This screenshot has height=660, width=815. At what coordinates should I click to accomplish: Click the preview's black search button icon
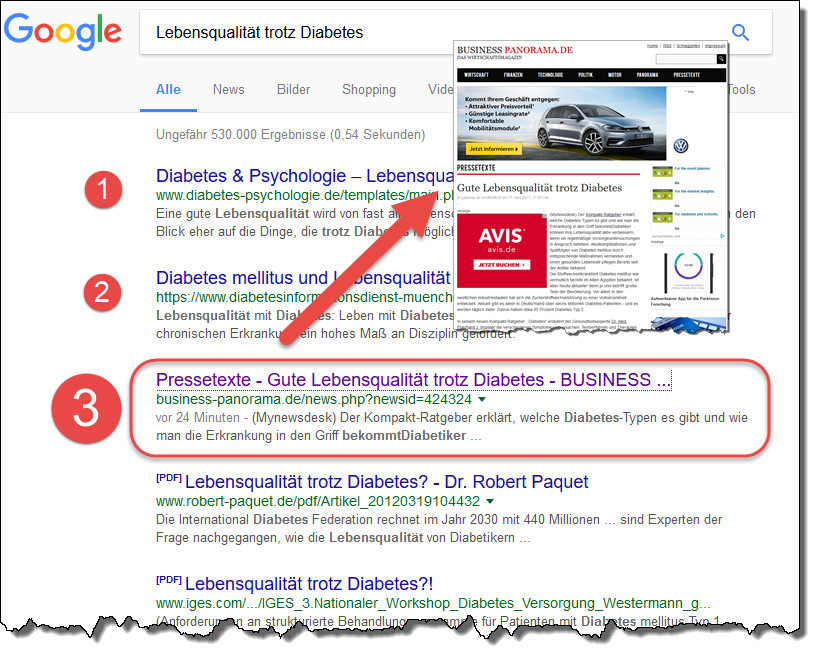[721, 59]
